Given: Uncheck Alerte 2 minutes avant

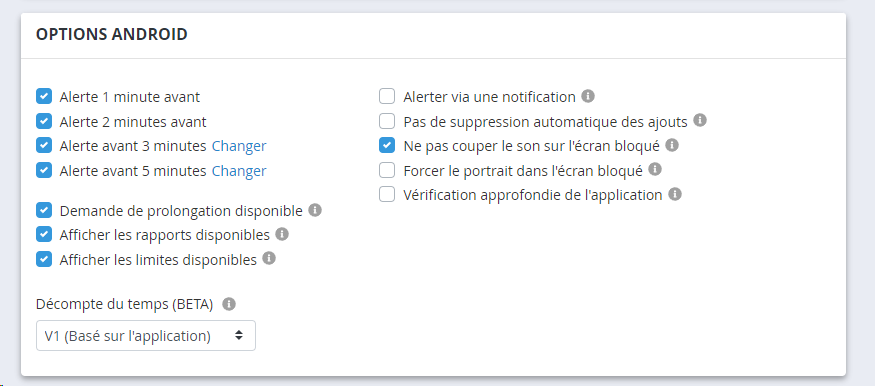Looking at the screenshot, I should (x=44, y=121).
